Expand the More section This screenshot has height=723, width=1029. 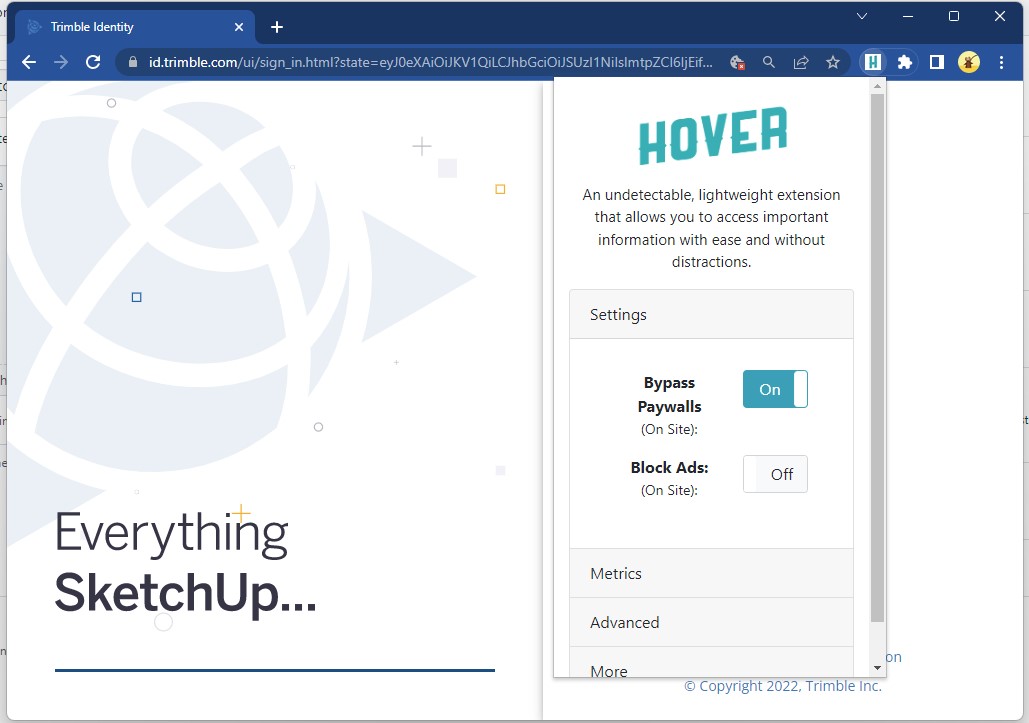[x=711, y=668]
